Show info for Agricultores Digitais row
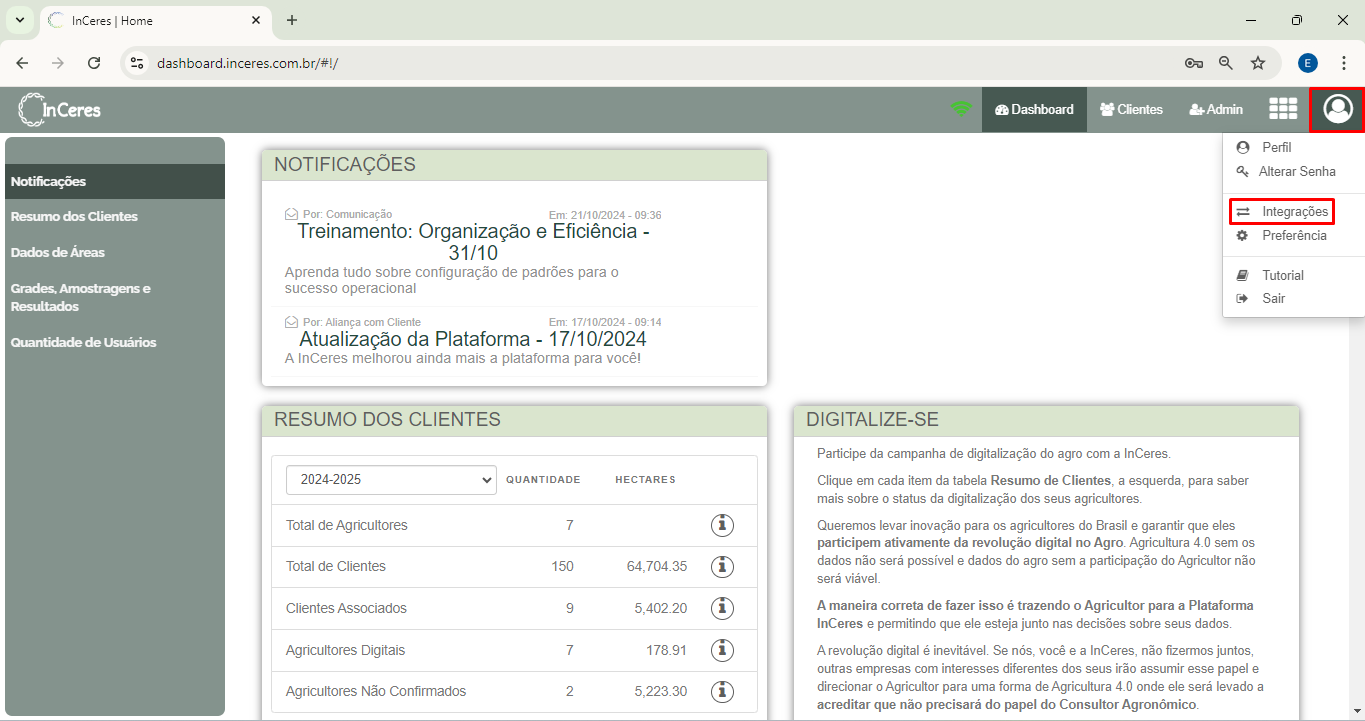This screenshot has height=721, width=1365. coord(722,650)
